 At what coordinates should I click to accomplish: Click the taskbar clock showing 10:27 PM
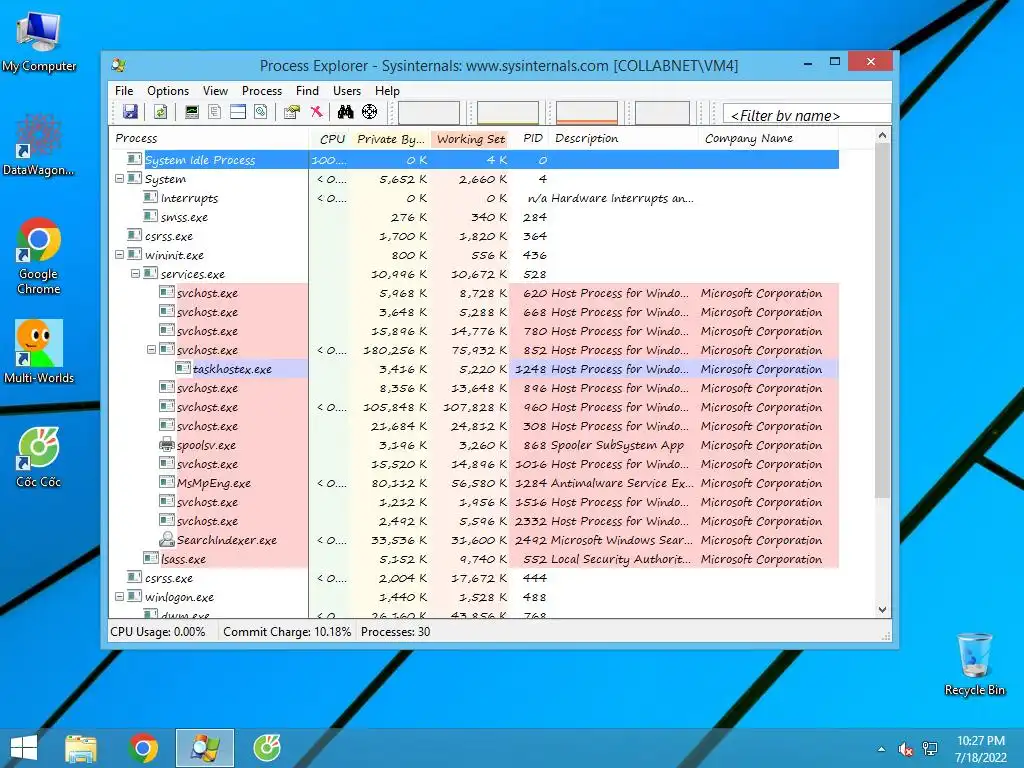click(x=980, y=749)
